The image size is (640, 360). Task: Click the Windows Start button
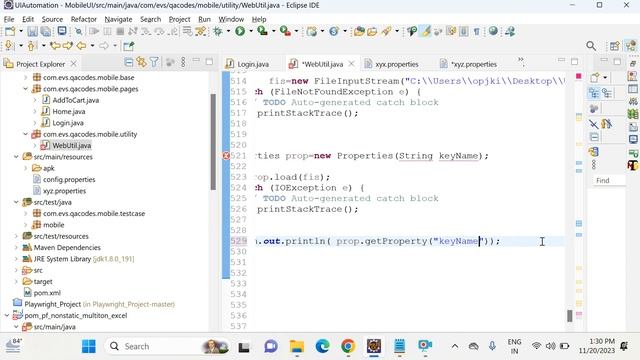tap(89, 347)
